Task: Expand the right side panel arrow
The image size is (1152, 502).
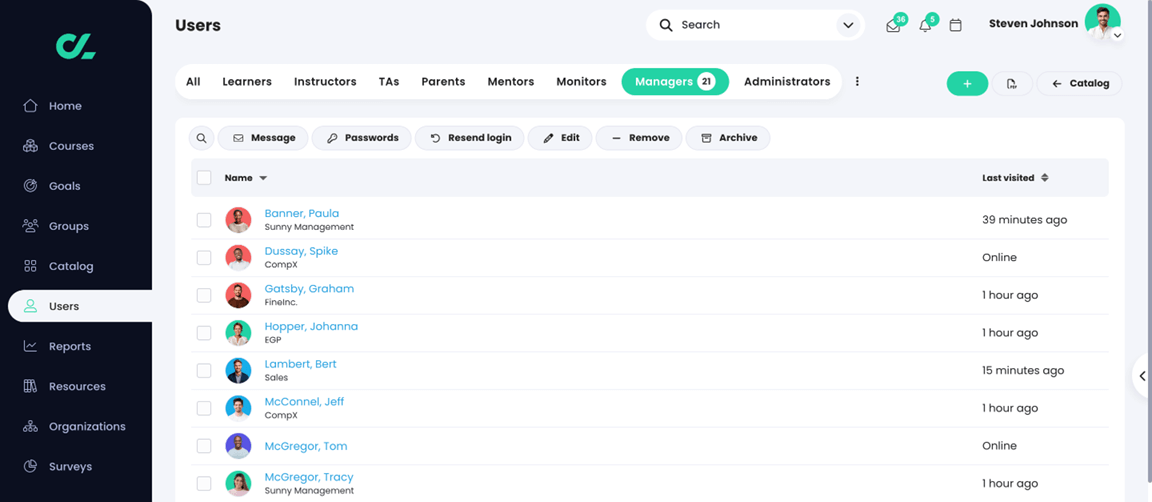Action: pos(1142,376)
